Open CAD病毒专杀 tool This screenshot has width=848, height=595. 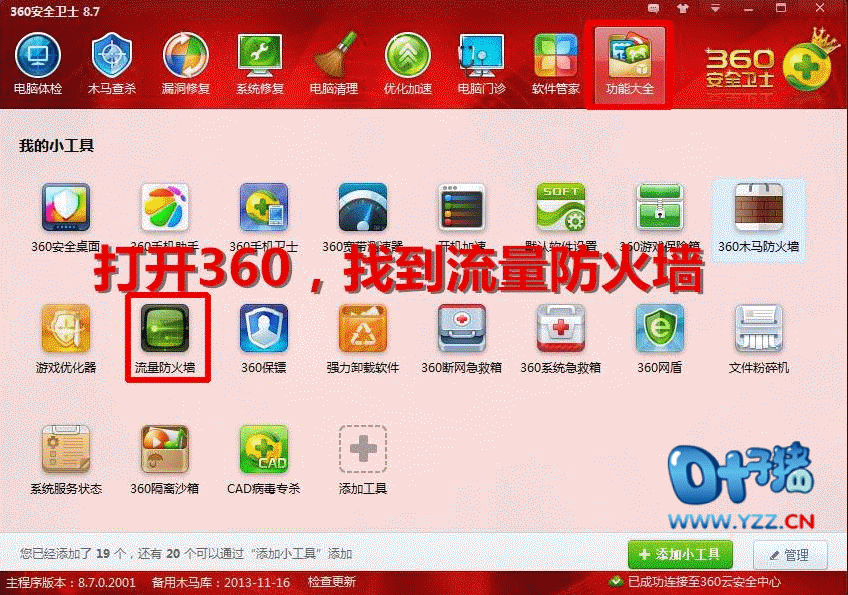point(263,460)
